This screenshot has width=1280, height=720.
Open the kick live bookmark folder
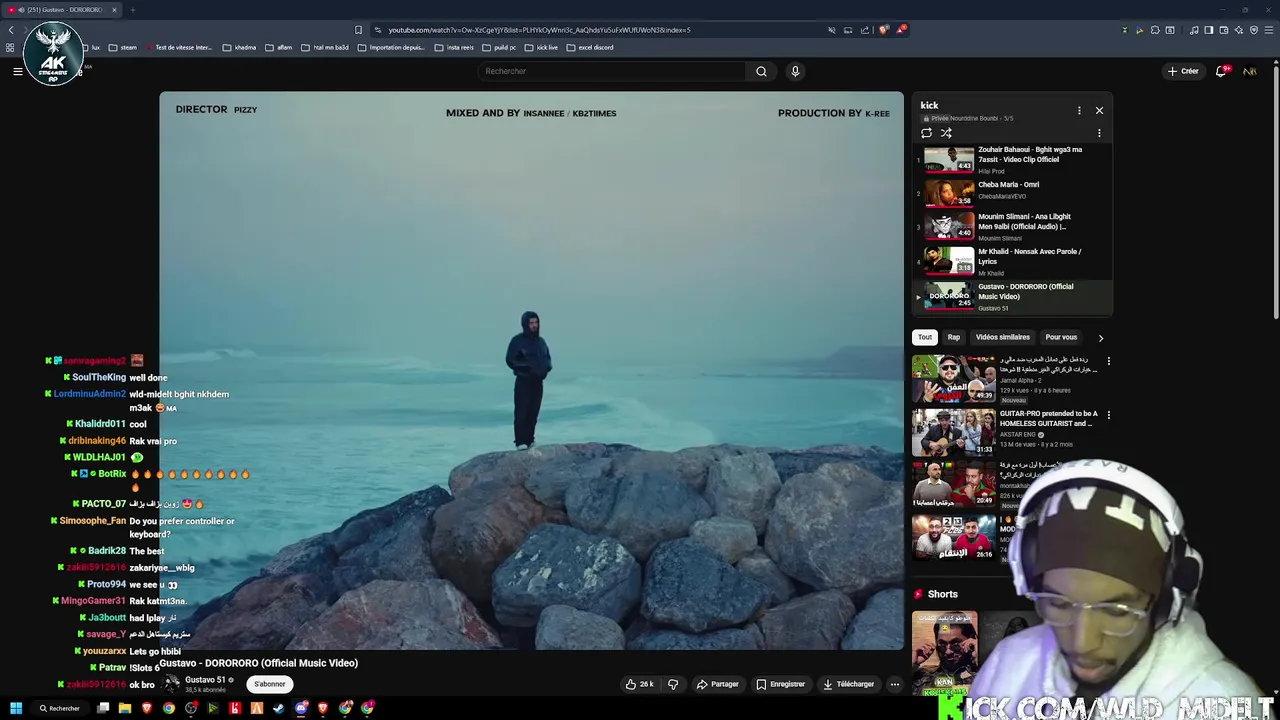tap(541, 47)
